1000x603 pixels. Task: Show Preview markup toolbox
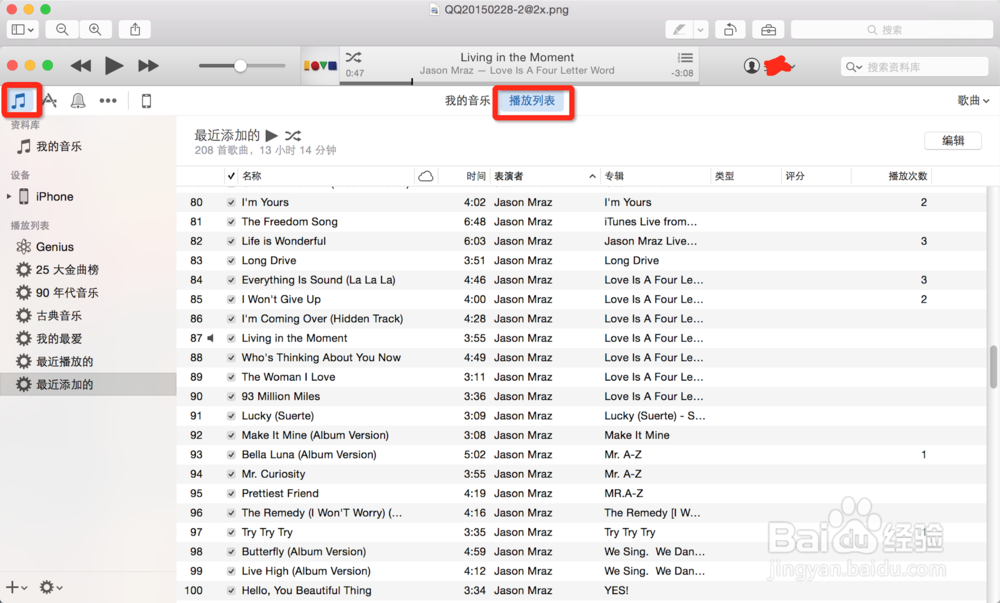[768, 29]
